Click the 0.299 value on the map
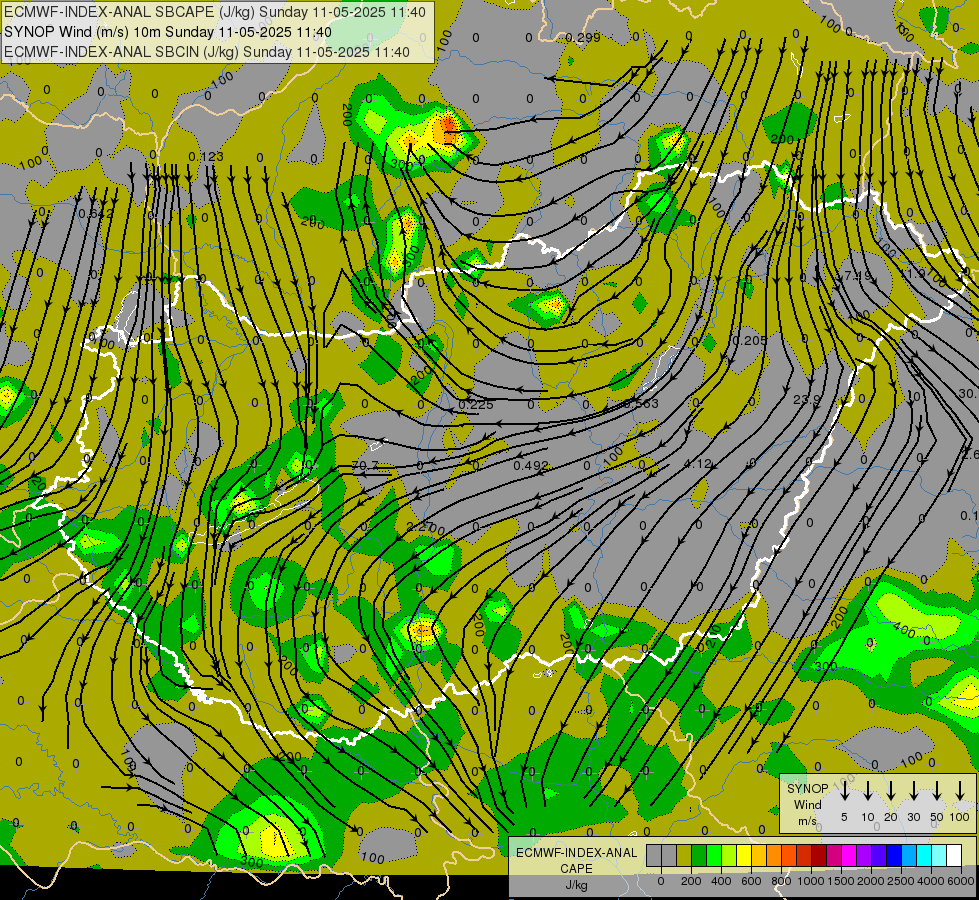The width and height of the screenshot is (979, 900). (x=583, y=37)
